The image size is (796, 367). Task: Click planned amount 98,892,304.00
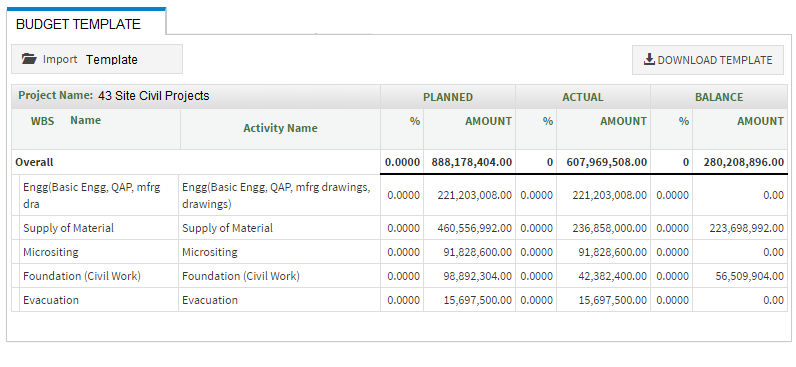click(478, 277)
